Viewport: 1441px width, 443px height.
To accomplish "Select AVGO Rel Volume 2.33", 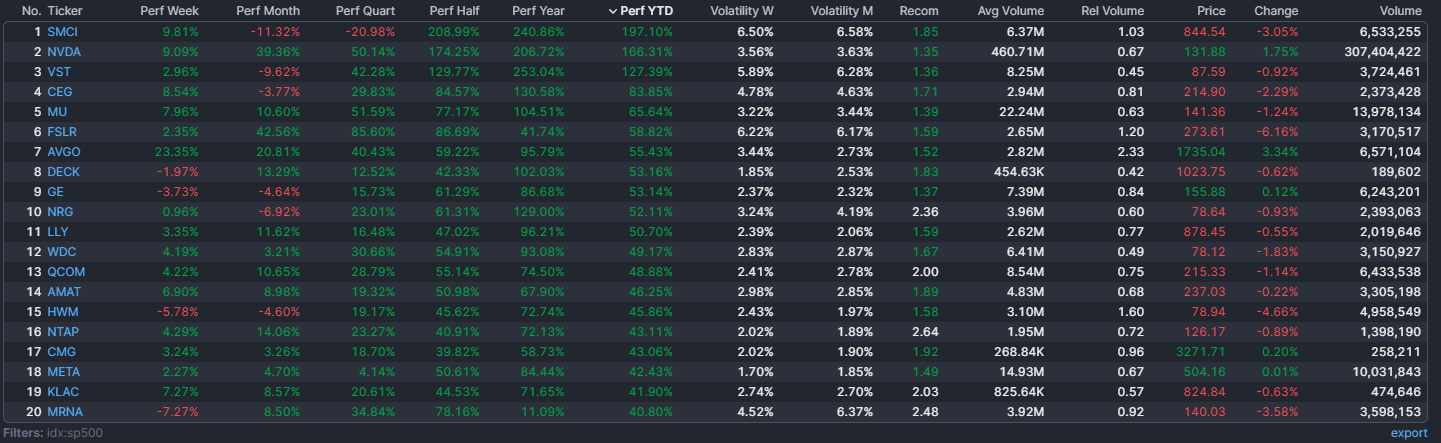I will pyautogui.click(x=1131, y=152).
